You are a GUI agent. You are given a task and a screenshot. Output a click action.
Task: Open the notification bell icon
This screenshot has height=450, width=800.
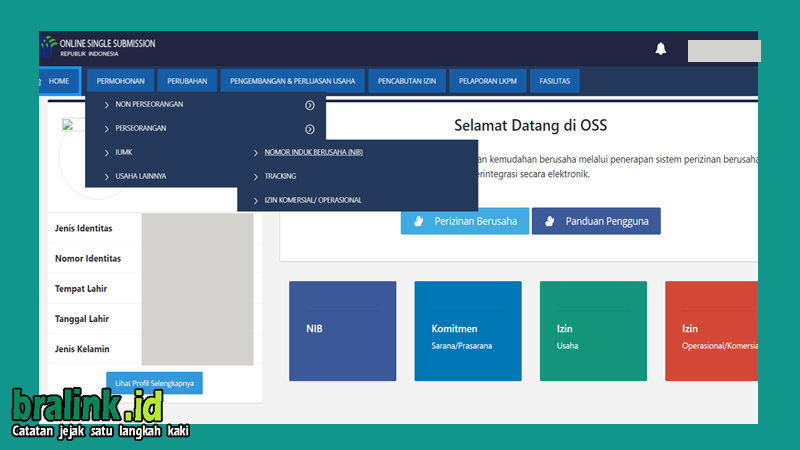tap(661, 48)
